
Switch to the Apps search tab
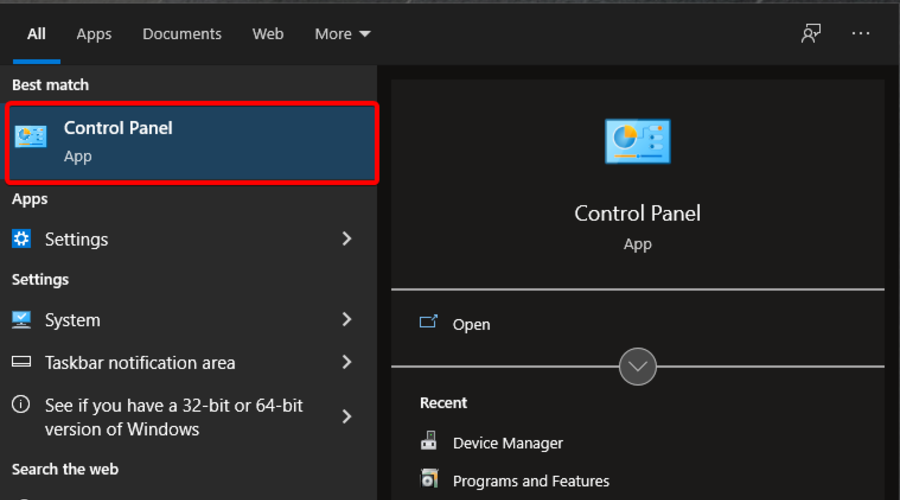pyautogui.click(x=94, y=34)
